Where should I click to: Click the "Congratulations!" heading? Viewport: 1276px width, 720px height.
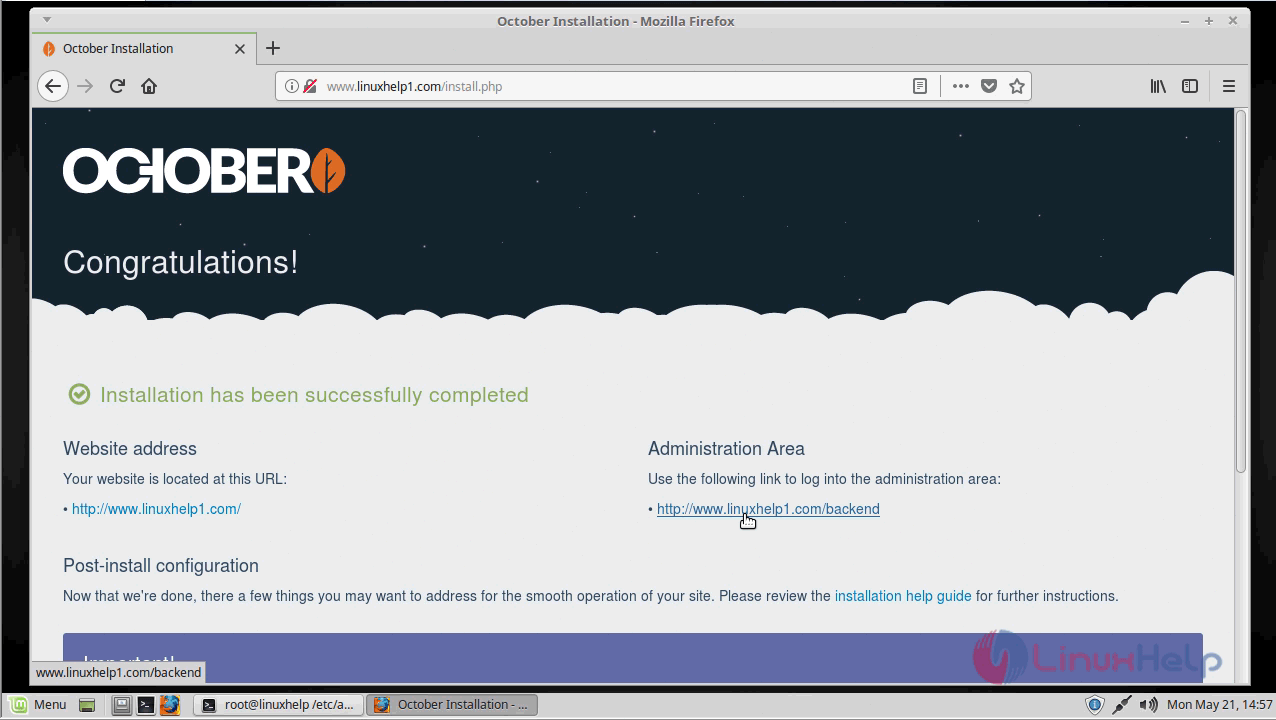(181, 263)
